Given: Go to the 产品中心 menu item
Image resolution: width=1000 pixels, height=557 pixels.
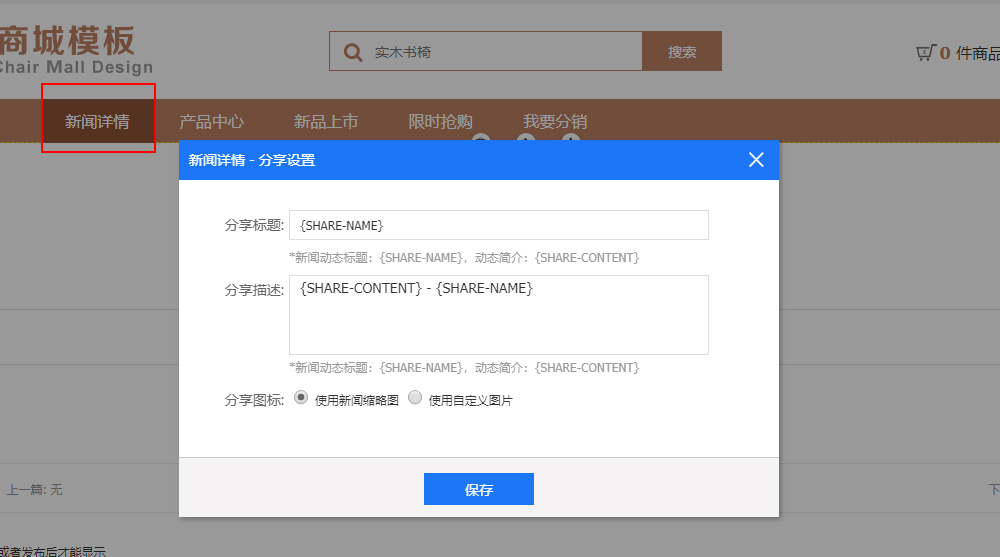Looking at the screenshot, I should [211, 122].
